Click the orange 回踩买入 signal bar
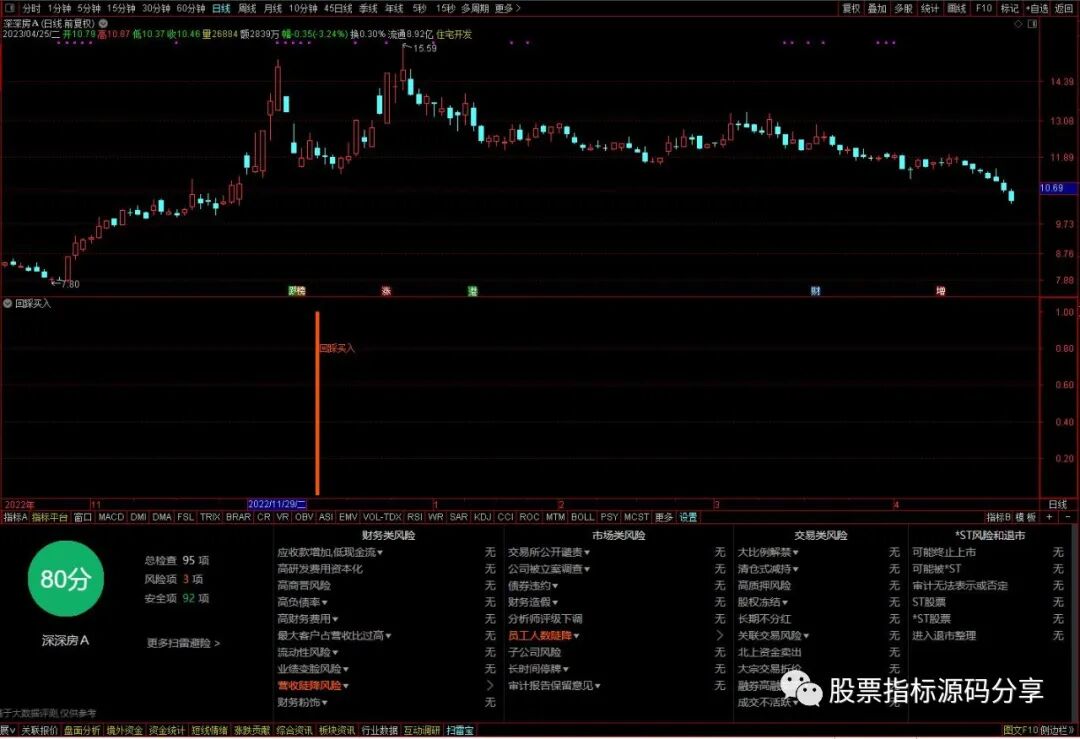Viewport: 1080px width, 739px height. [x=318, y=403]
